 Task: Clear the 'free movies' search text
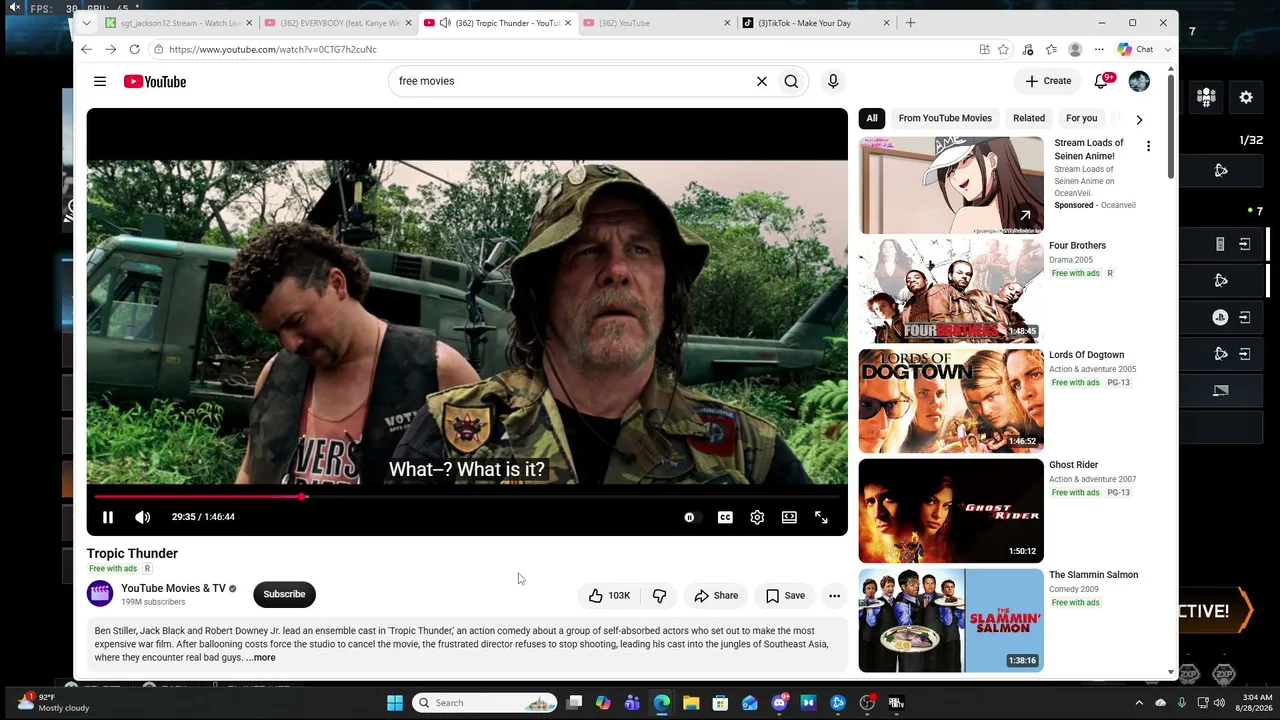tap(762, 81)
